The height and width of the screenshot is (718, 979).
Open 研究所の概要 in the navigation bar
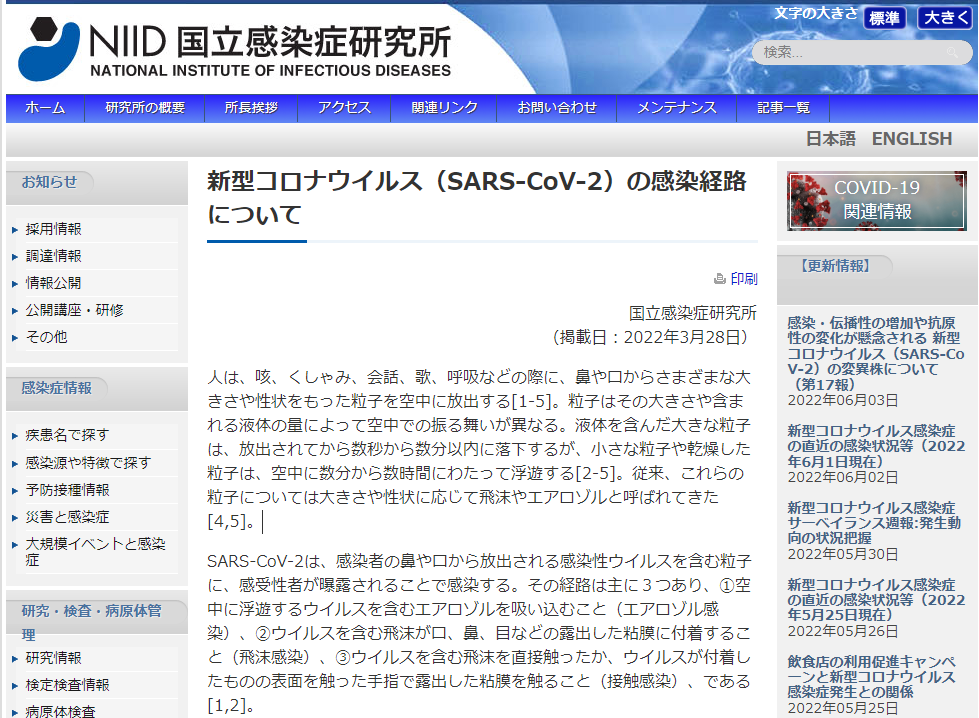(145, 108)
